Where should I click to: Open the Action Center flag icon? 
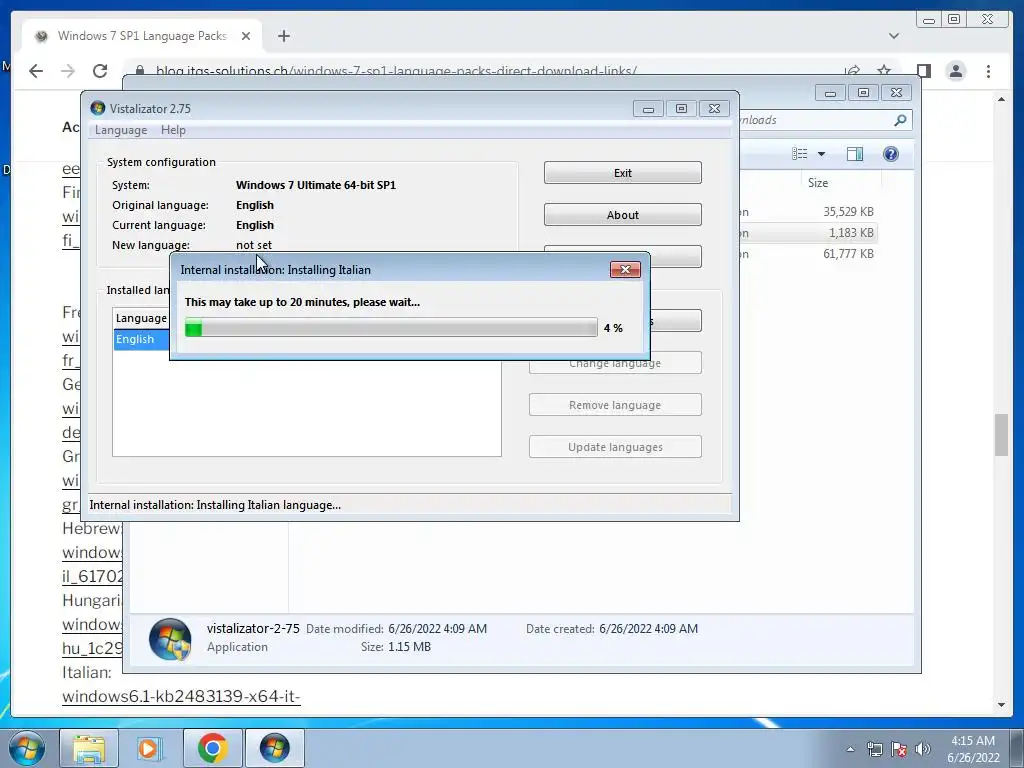[899, 749]
